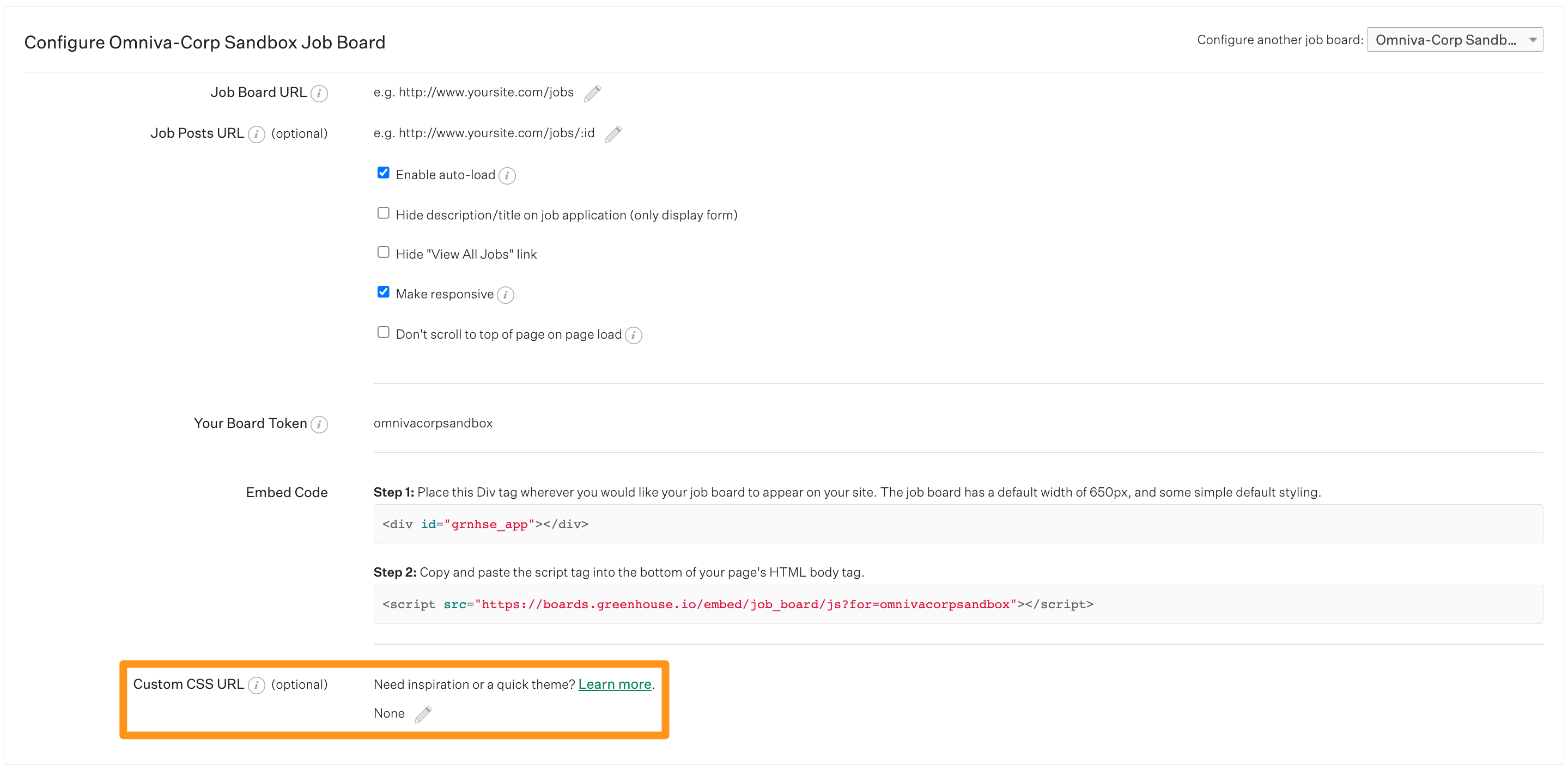Open the Configure another job board dropdown
This screenshot has height=771, width=1568.
coord(1455,40)
